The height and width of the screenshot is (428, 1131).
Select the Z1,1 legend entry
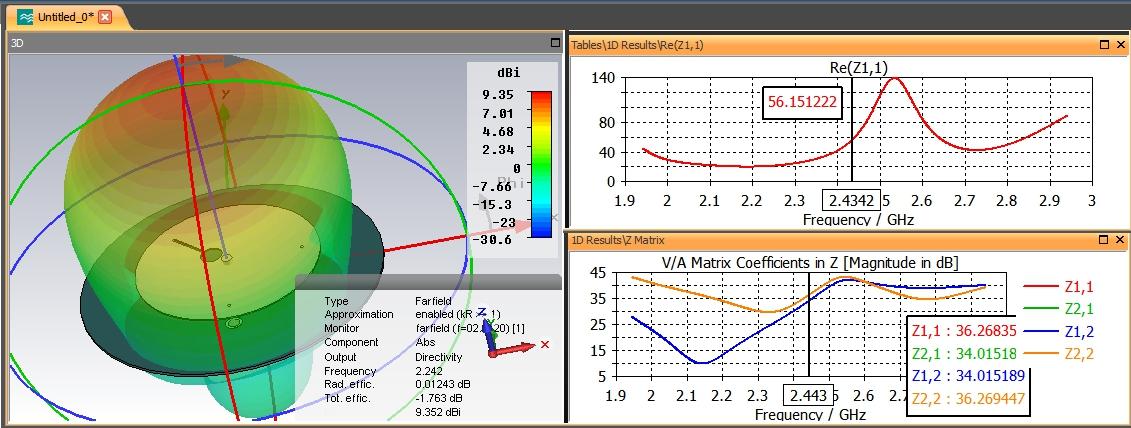click(1059, 287)
